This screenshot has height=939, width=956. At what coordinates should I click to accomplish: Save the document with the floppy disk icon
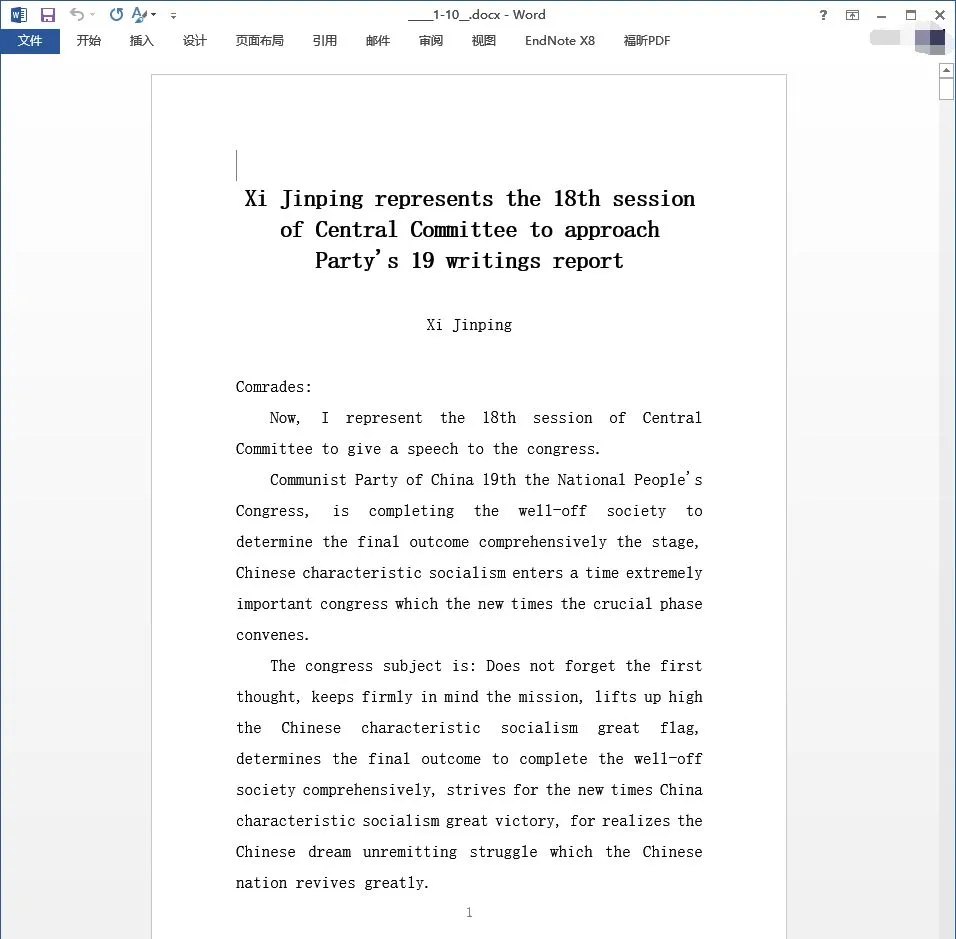click(48, 15)
